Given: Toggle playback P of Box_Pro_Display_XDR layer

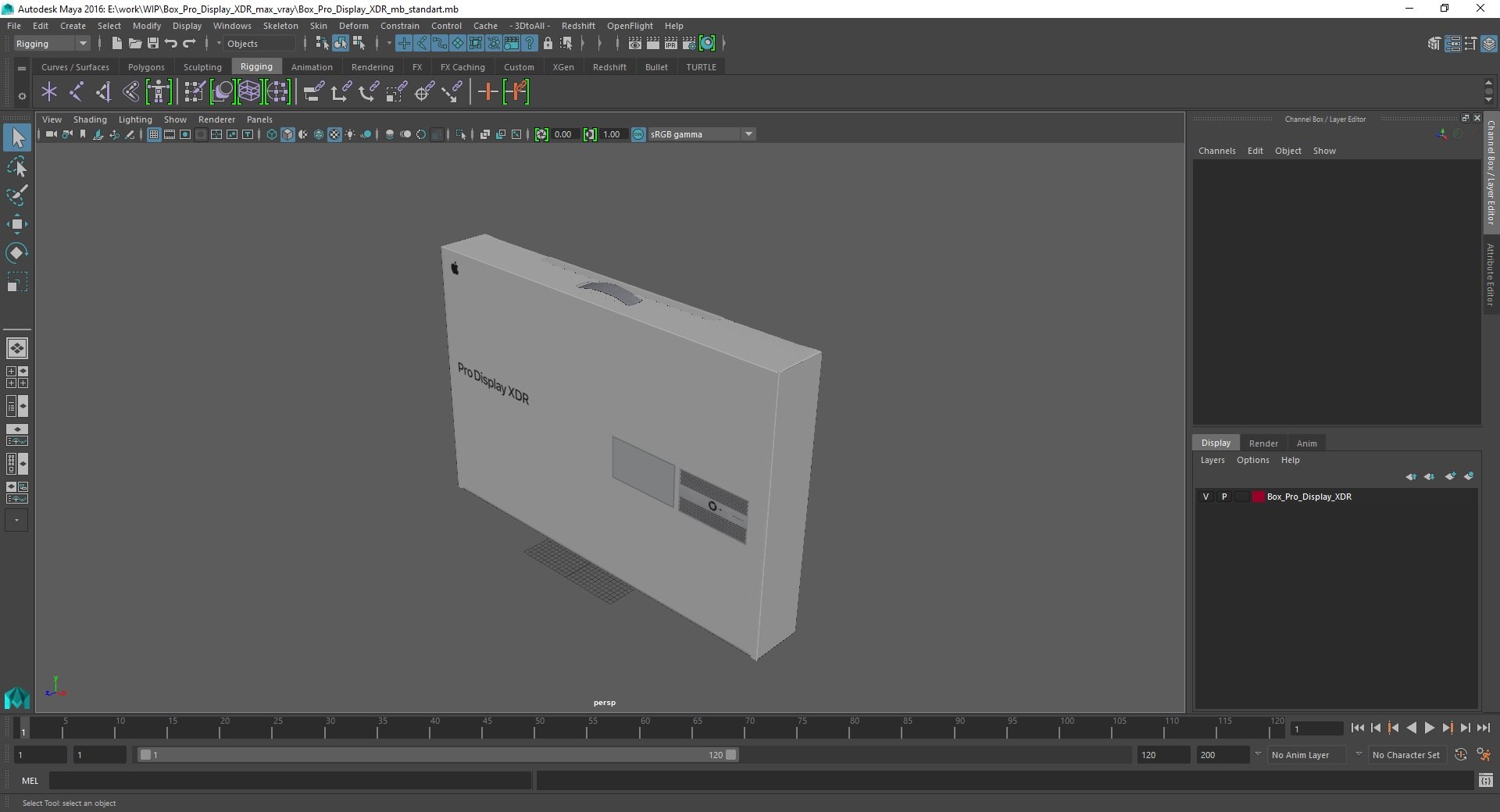Looking at the screenshot, I should pos(1224,497).
